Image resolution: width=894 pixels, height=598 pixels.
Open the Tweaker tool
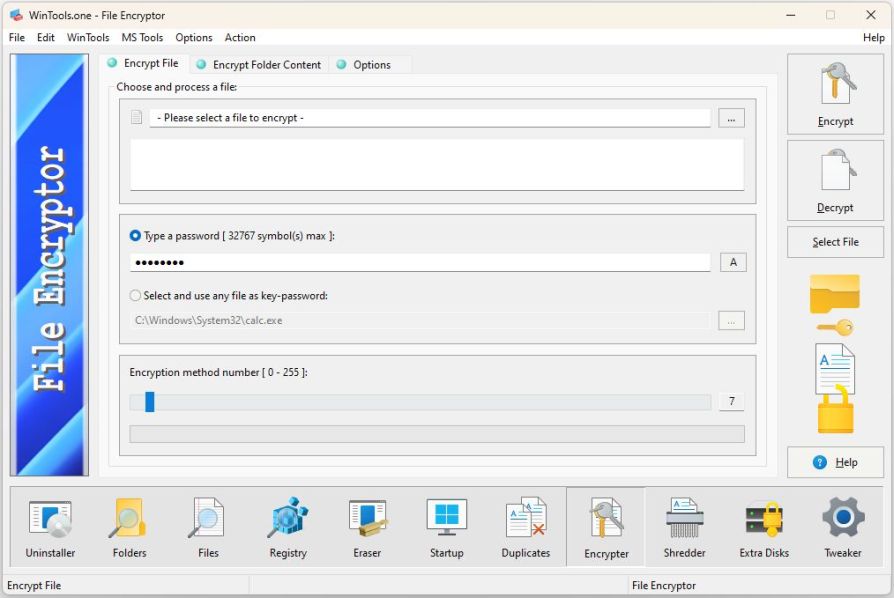click(x=843, y=527)
